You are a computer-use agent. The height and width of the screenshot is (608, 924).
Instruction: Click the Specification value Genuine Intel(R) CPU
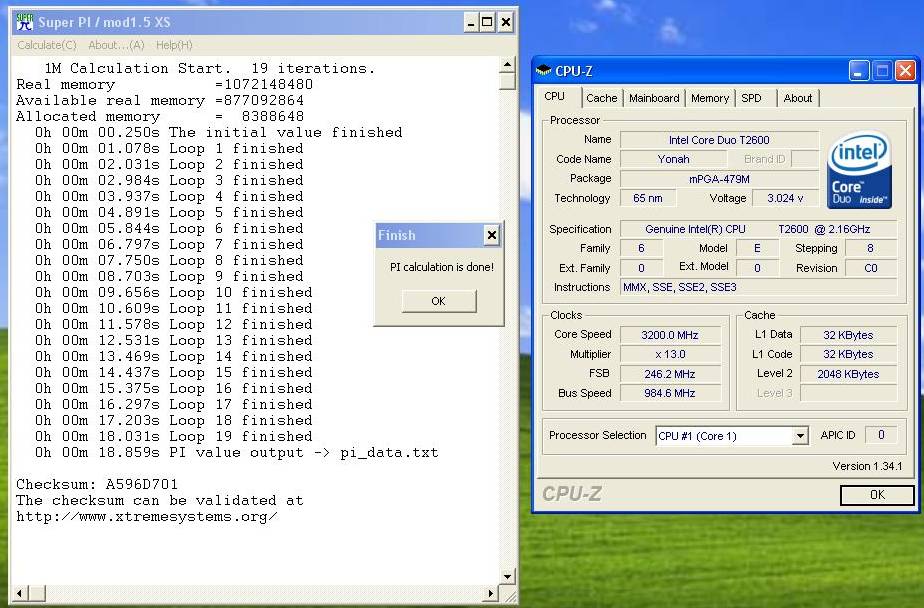pos(758,229)
